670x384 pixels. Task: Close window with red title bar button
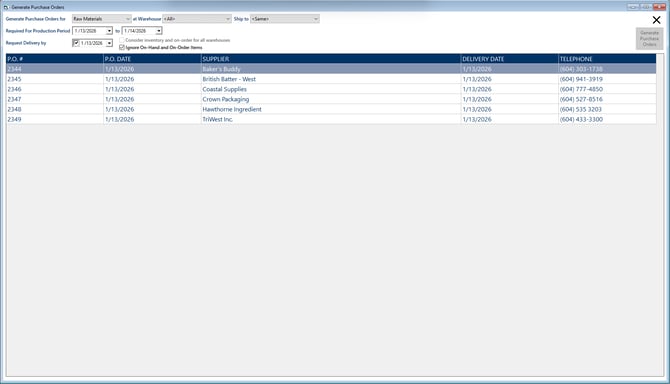(659, 7)
